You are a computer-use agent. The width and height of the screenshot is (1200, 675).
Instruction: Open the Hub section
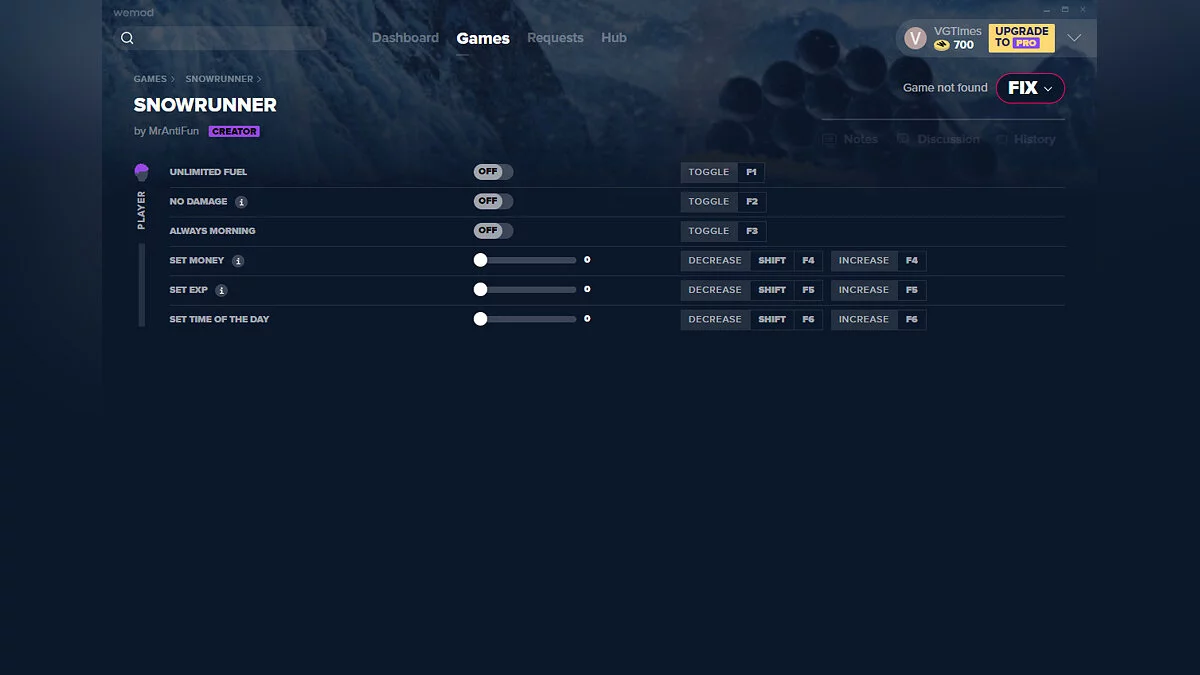click(x=614, y=37)
